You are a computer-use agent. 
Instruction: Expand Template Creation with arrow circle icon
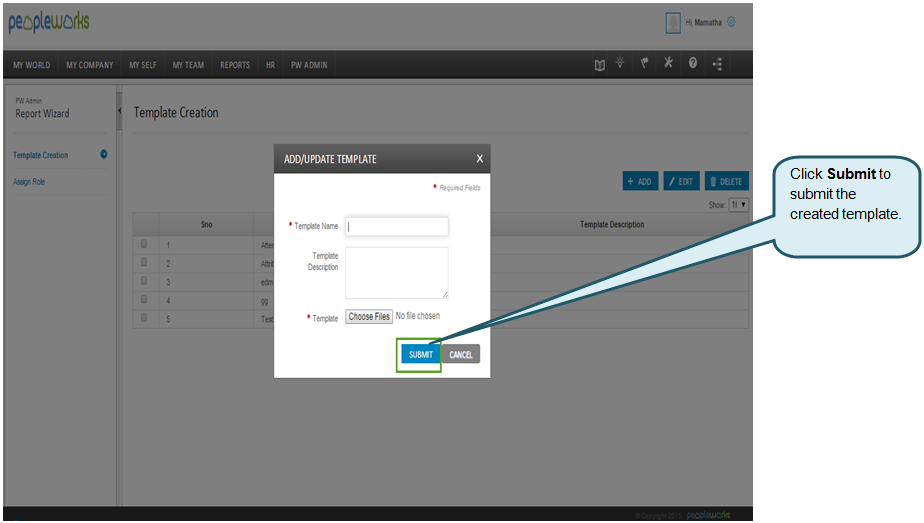tap(104, 155)
